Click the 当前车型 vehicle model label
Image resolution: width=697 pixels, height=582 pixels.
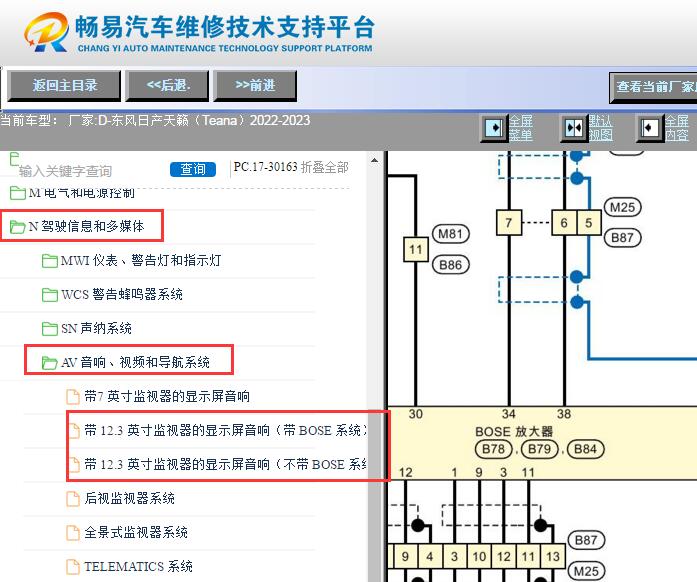pos(155,120)
